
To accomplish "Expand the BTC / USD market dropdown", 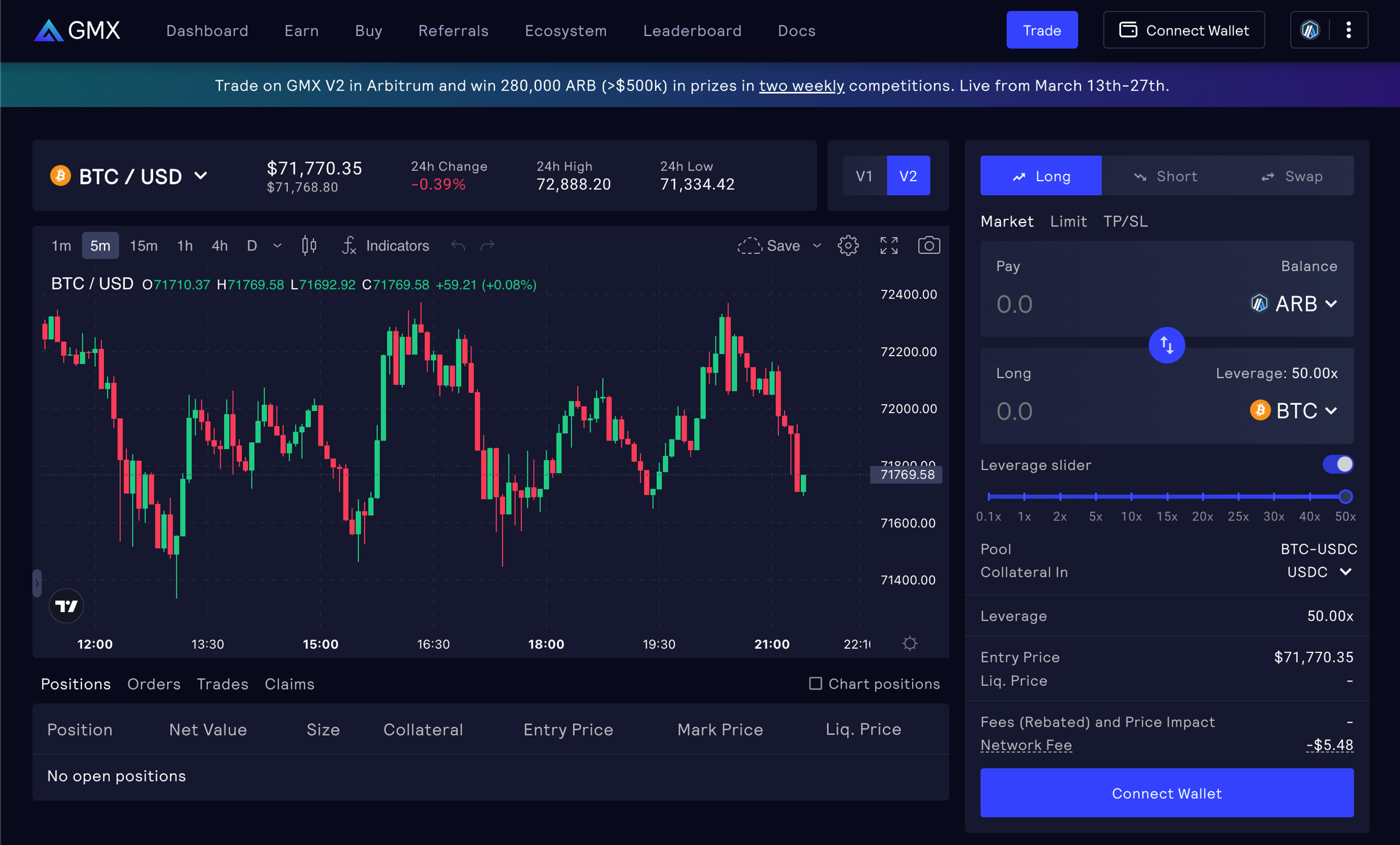I will click(x=129, y=176).
